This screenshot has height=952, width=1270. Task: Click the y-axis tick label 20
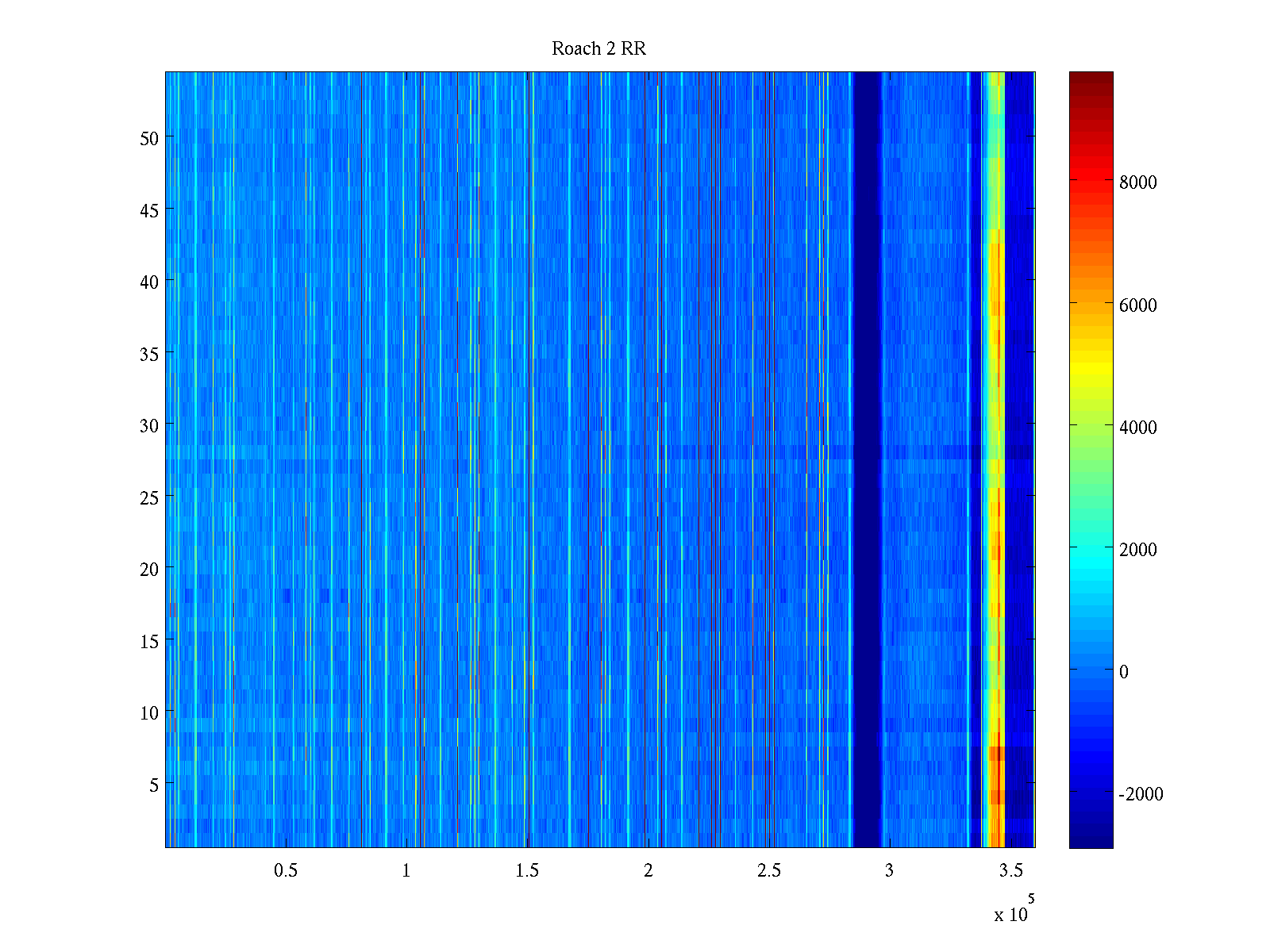coord(149,569)
